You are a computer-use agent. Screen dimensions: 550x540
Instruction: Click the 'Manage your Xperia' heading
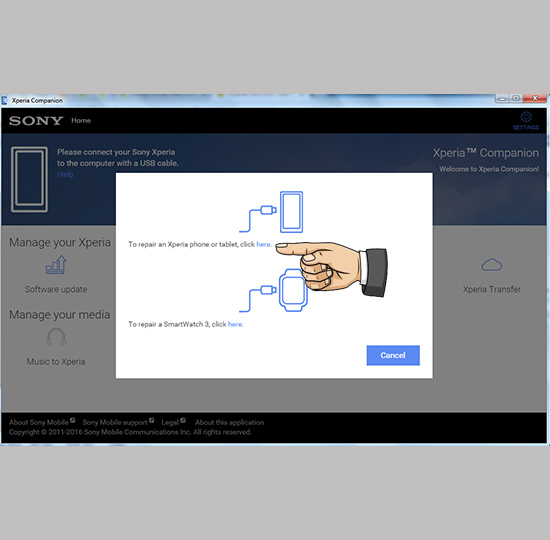point(60,242)
